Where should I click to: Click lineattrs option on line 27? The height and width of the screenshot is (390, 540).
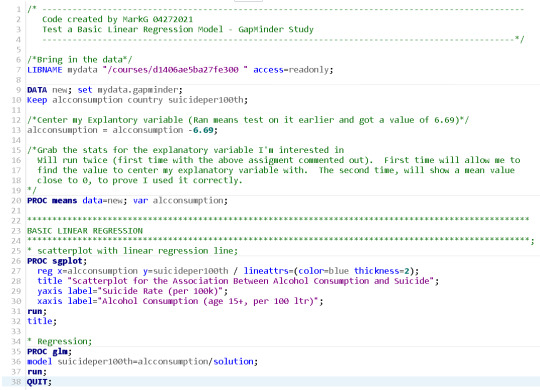266,271
